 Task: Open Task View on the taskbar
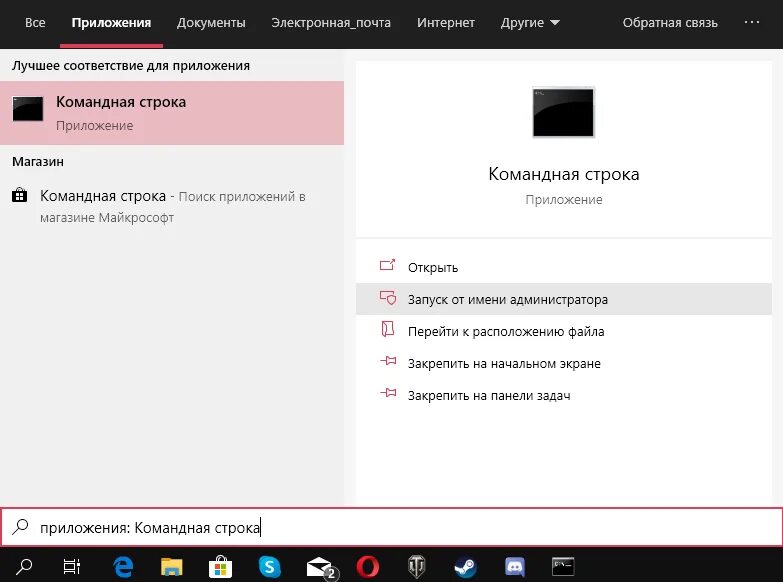(x=71, y=567)
